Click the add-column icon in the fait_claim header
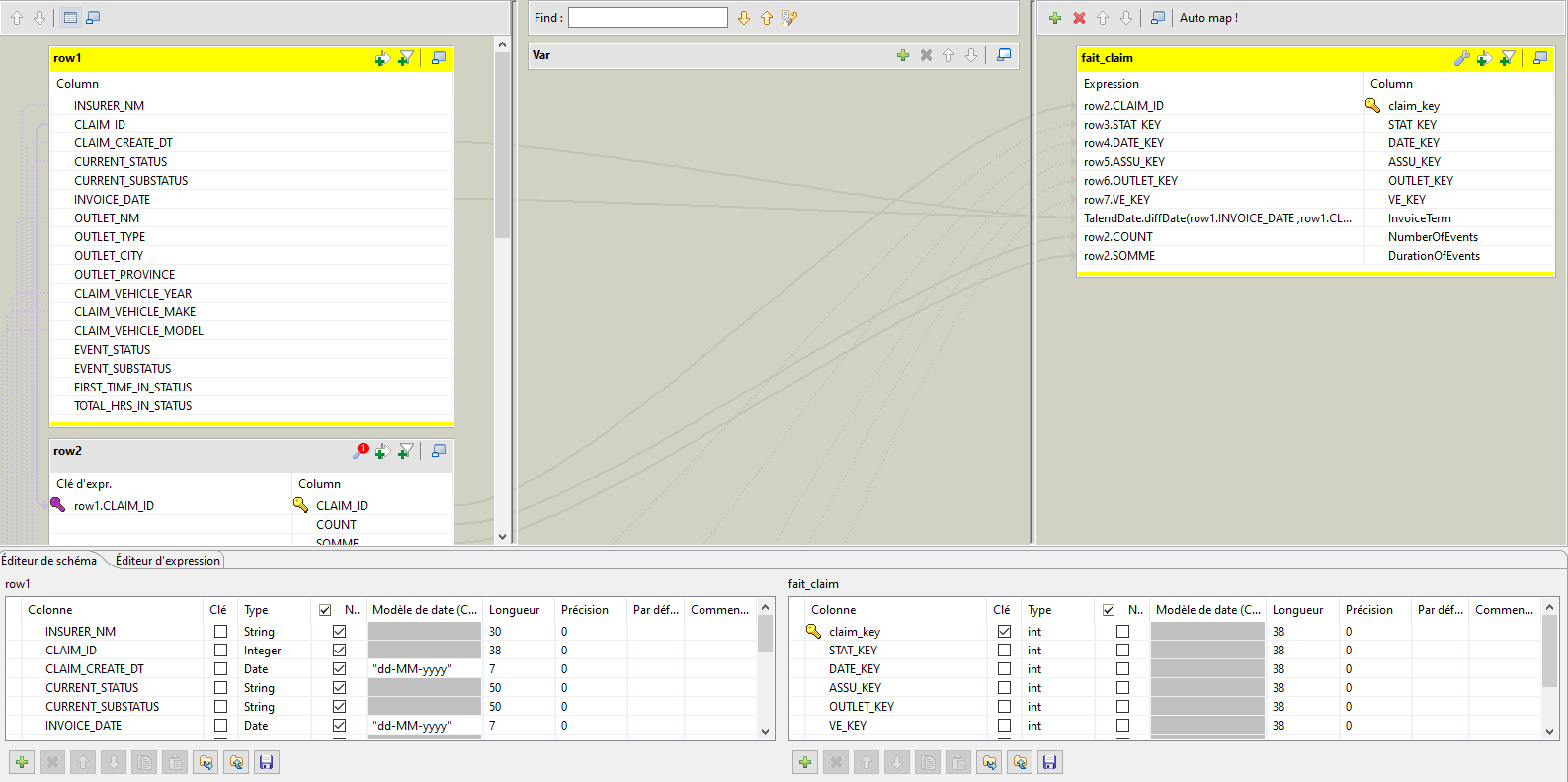Image resolution: width=1568 pixels, height=782 pixels. pyautogui.click(x=1484, y=59)
